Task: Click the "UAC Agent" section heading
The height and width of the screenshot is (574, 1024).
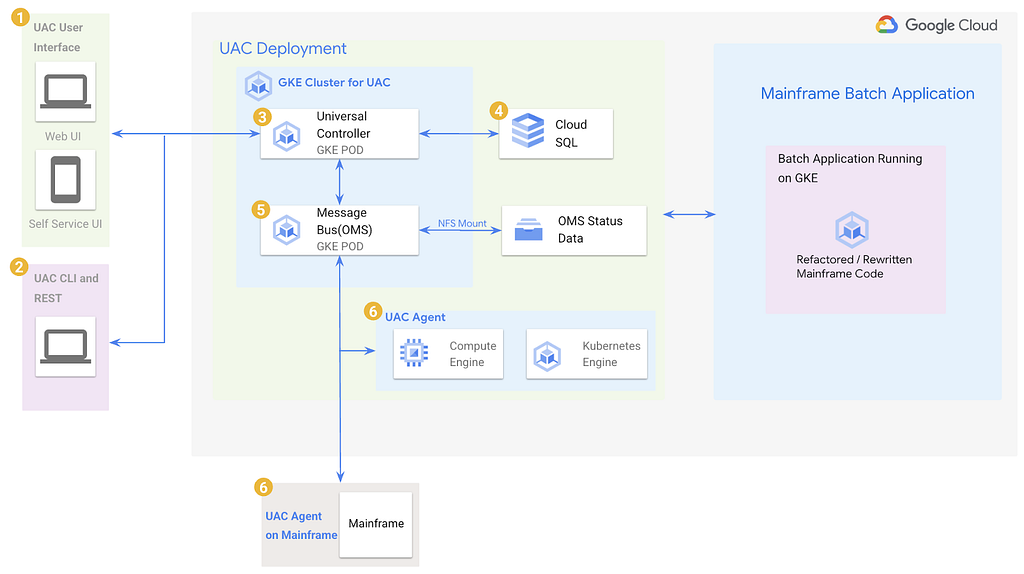Action: (x=415, y=317)
